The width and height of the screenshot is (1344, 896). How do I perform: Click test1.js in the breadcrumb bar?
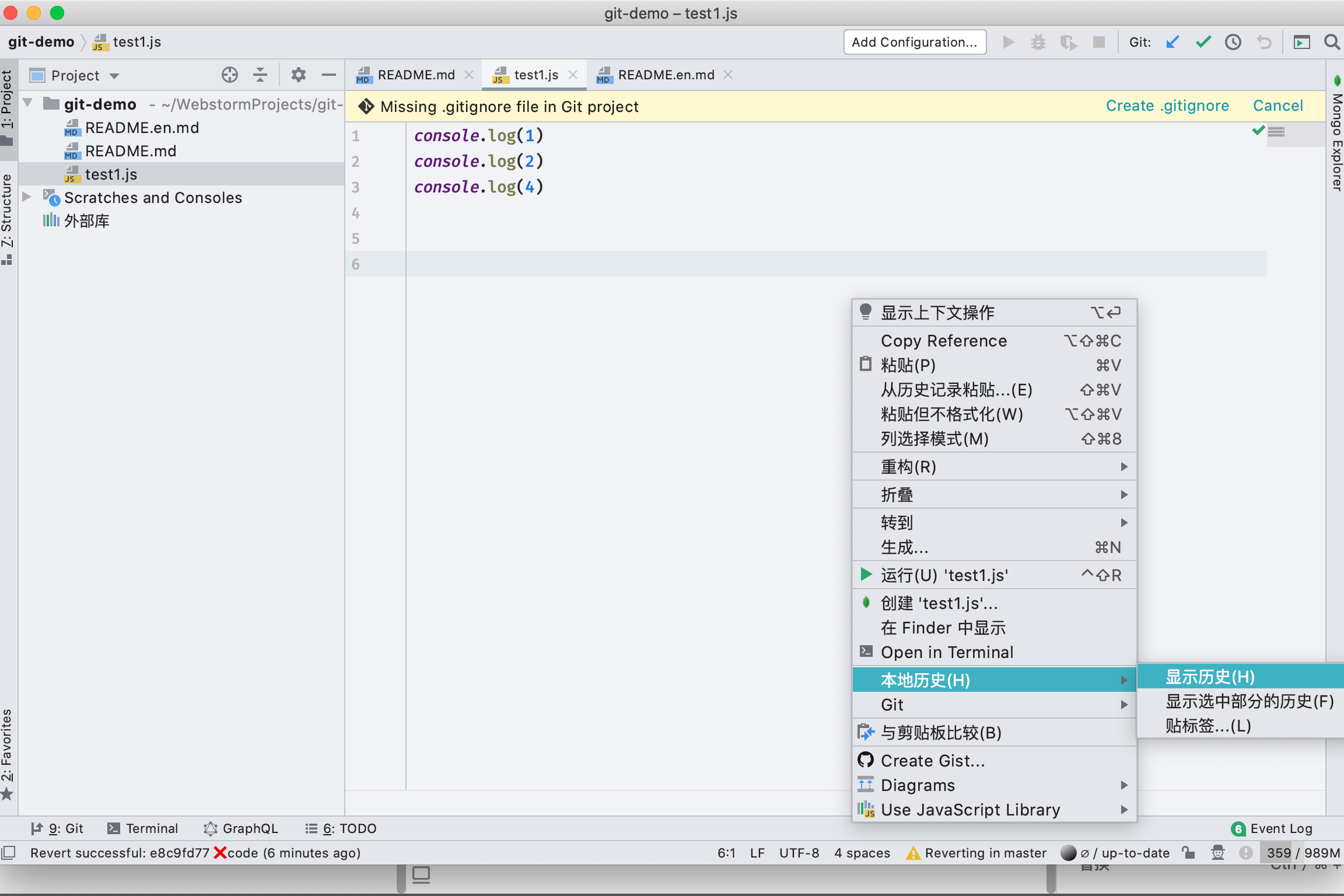(x=135, y=41)
